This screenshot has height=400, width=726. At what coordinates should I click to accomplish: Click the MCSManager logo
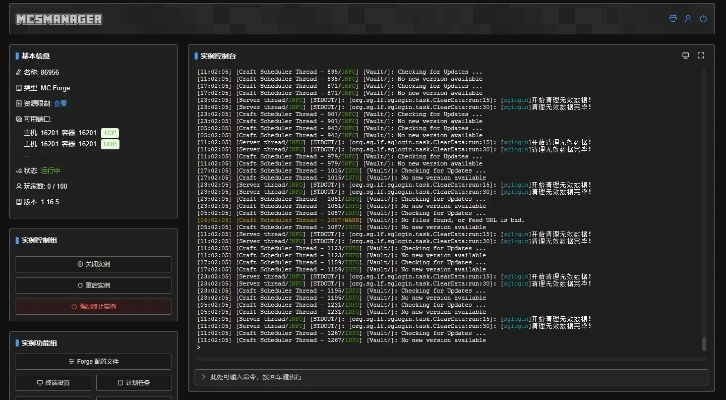coord(59,19)
